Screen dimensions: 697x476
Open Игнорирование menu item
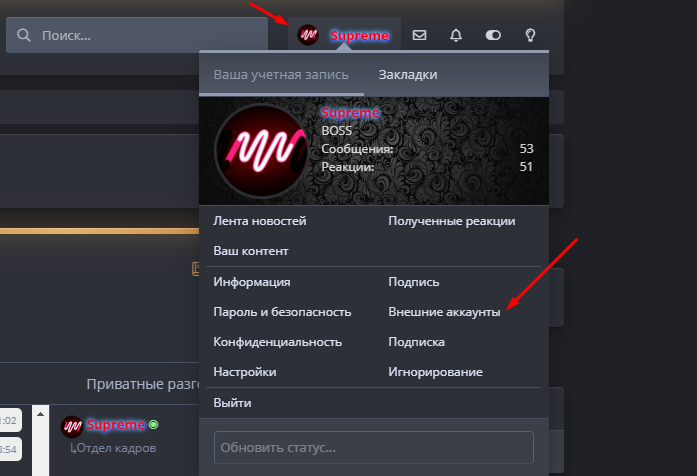(435, 372)
